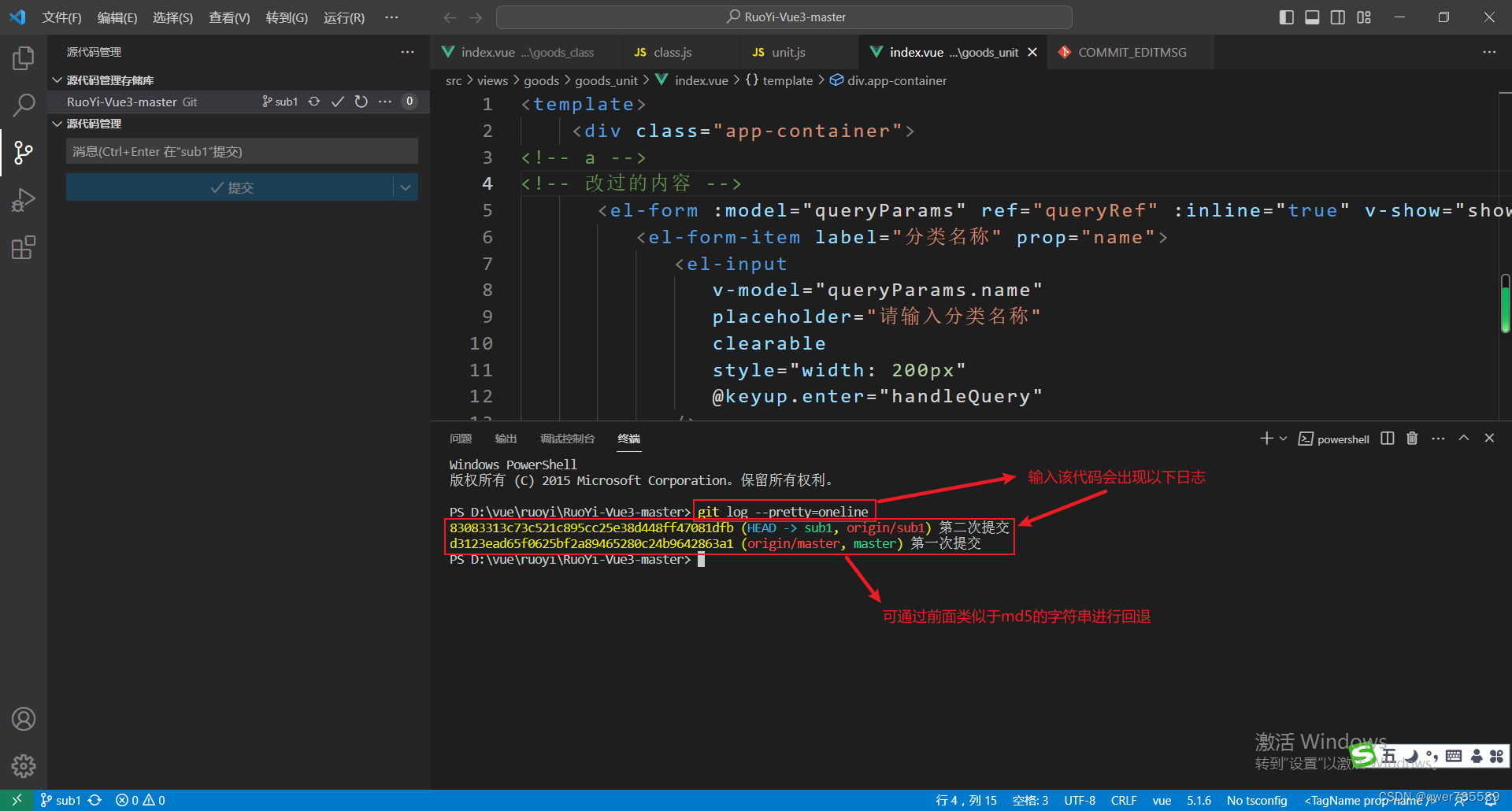The image size is (1512, 811).
Task: Open more actions for RuoYi-Vue3-master repository
Action: pyautogui.click(x=385, y=102)
